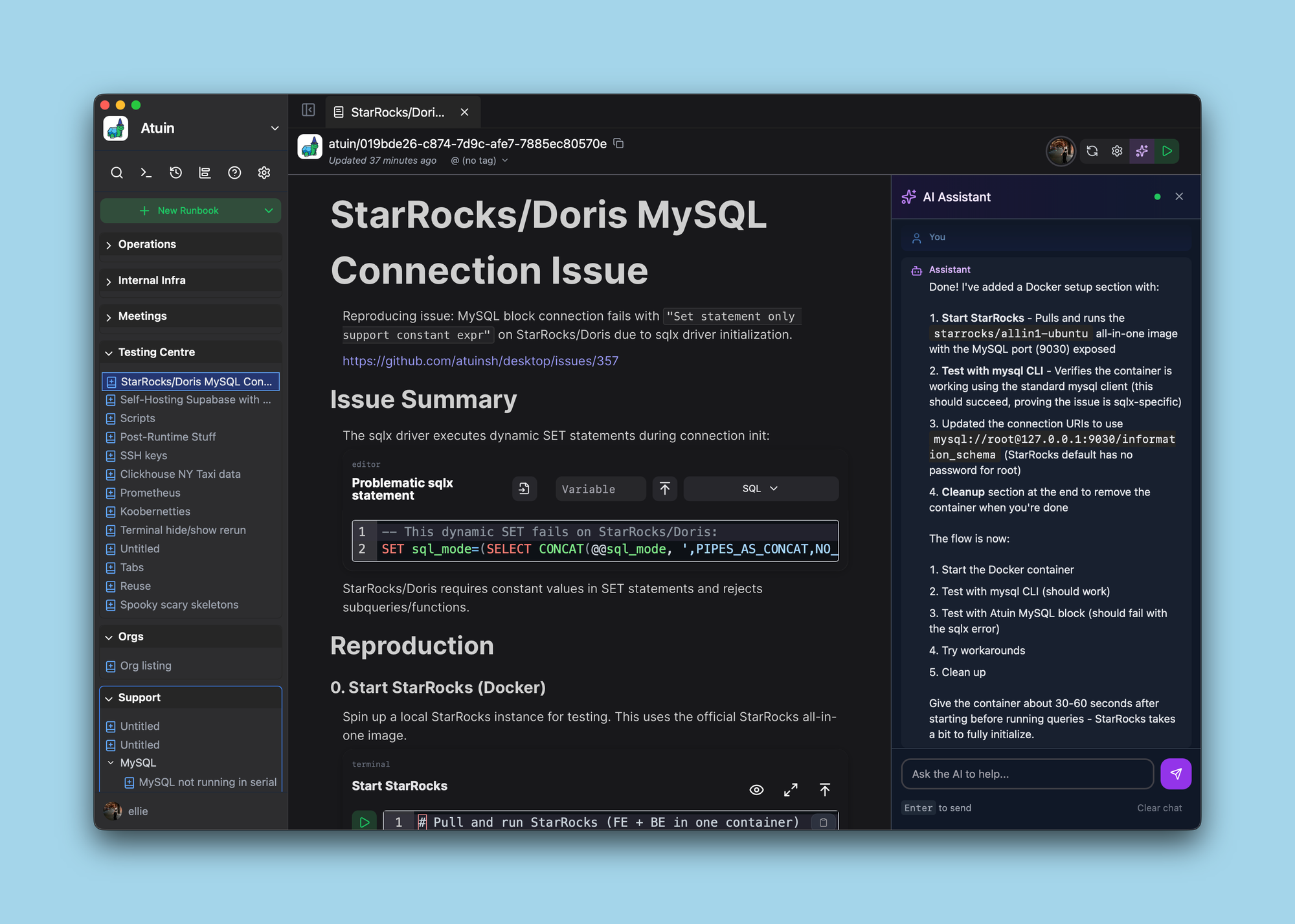Focus the Ask the AI to help input
Viewport: 1295px width, 924px height.
(x=1027, y=774)
